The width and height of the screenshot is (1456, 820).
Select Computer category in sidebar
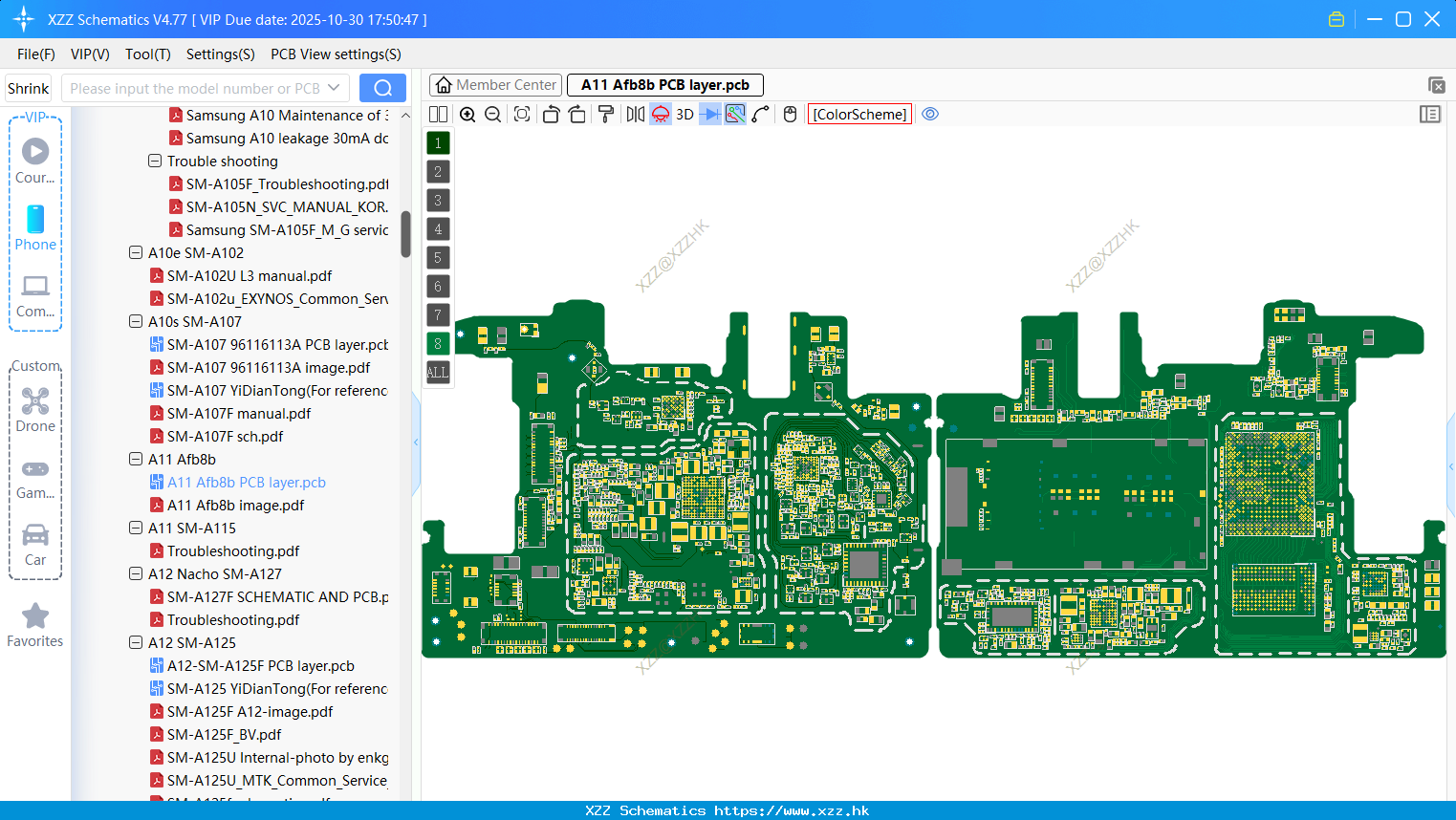pyautogui.click(x=35, y=295)
